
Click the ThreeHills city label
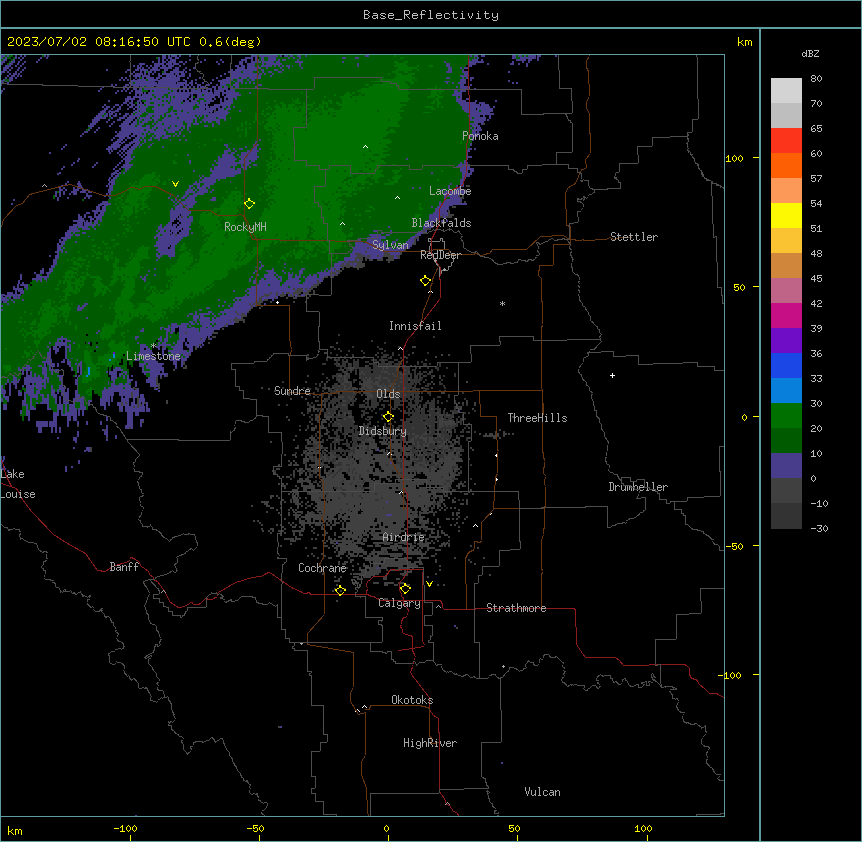pos(537,418)
